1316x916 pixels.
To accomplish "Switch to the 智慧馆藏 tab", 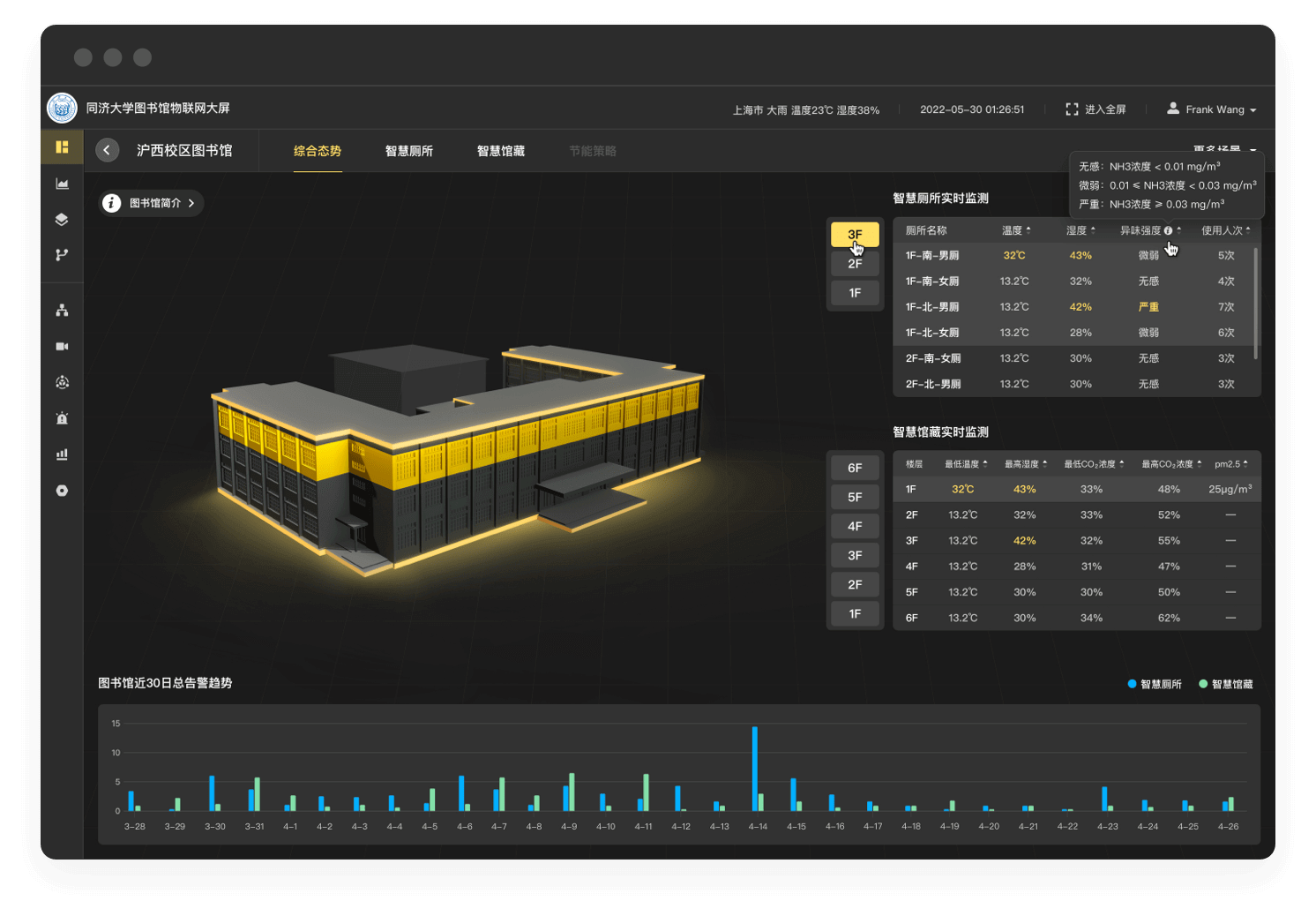I will click(501, 151).
